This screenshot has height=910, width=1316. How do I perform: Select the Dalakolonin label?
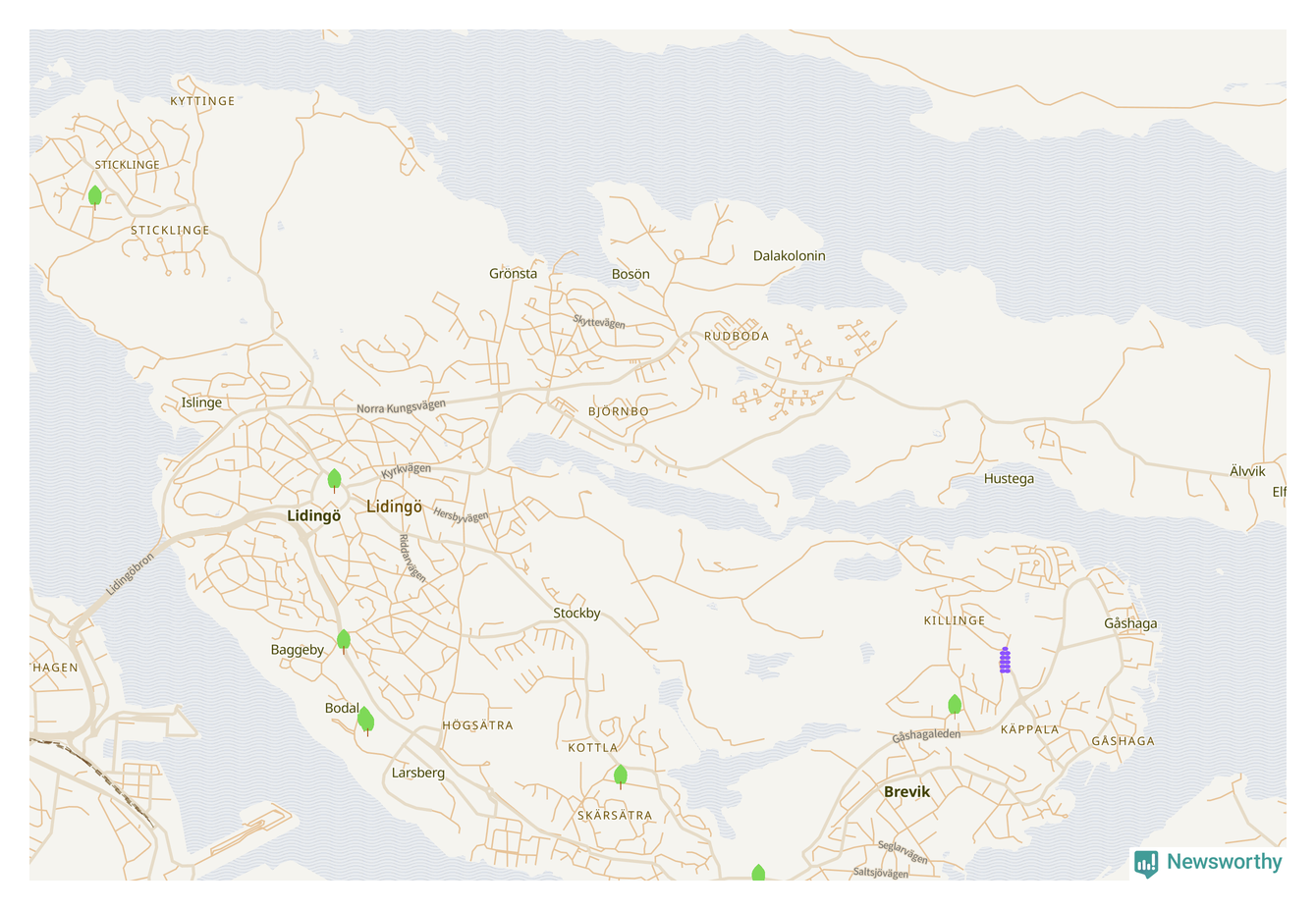[x=790, y=256]
